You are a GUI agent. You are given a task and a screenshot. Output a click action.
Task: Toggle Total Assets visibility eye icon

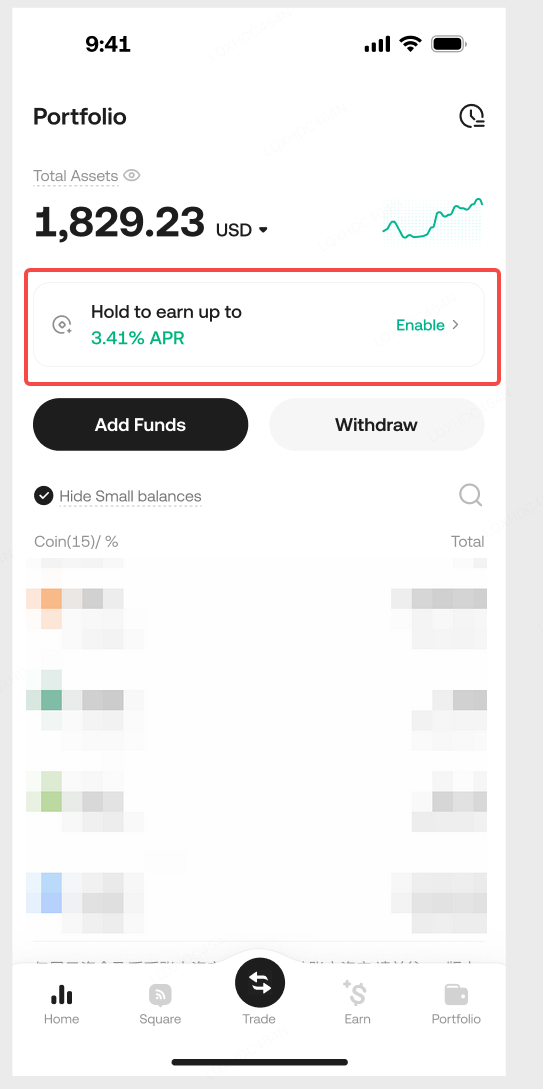(x=131, y=176)
